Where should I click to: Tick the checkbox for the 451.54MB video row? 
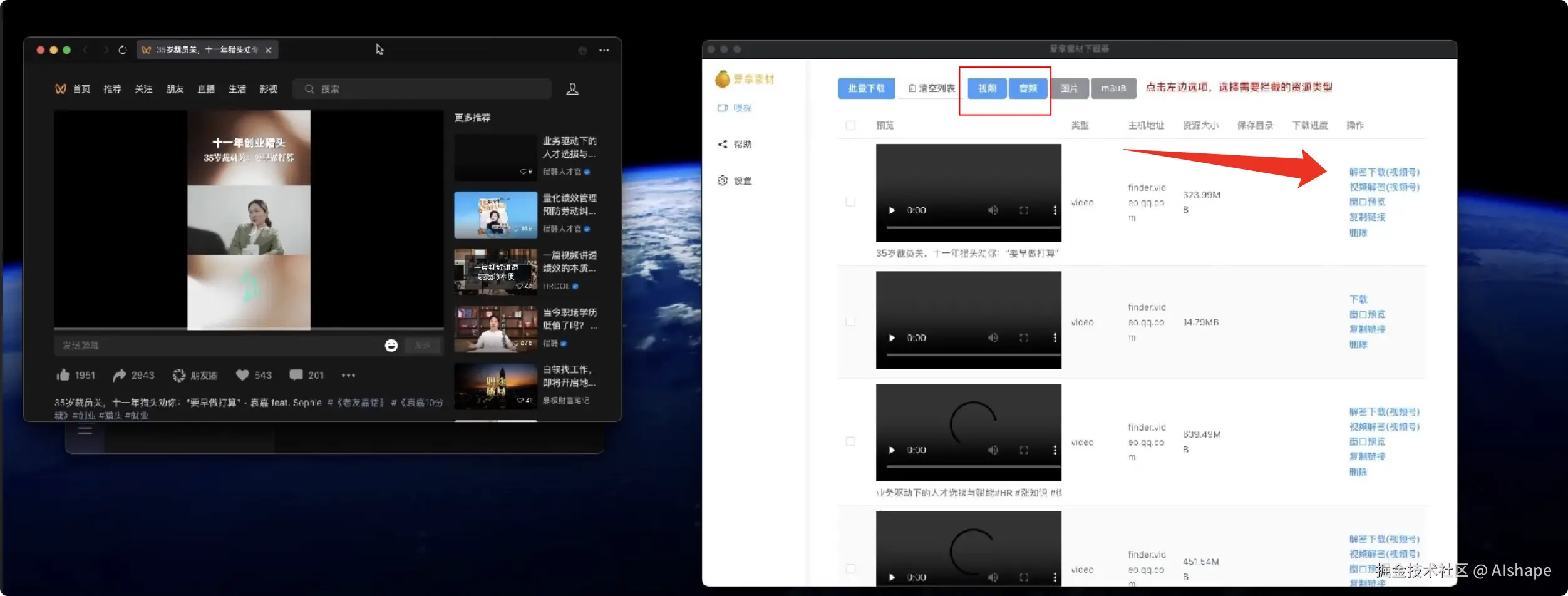850,569
